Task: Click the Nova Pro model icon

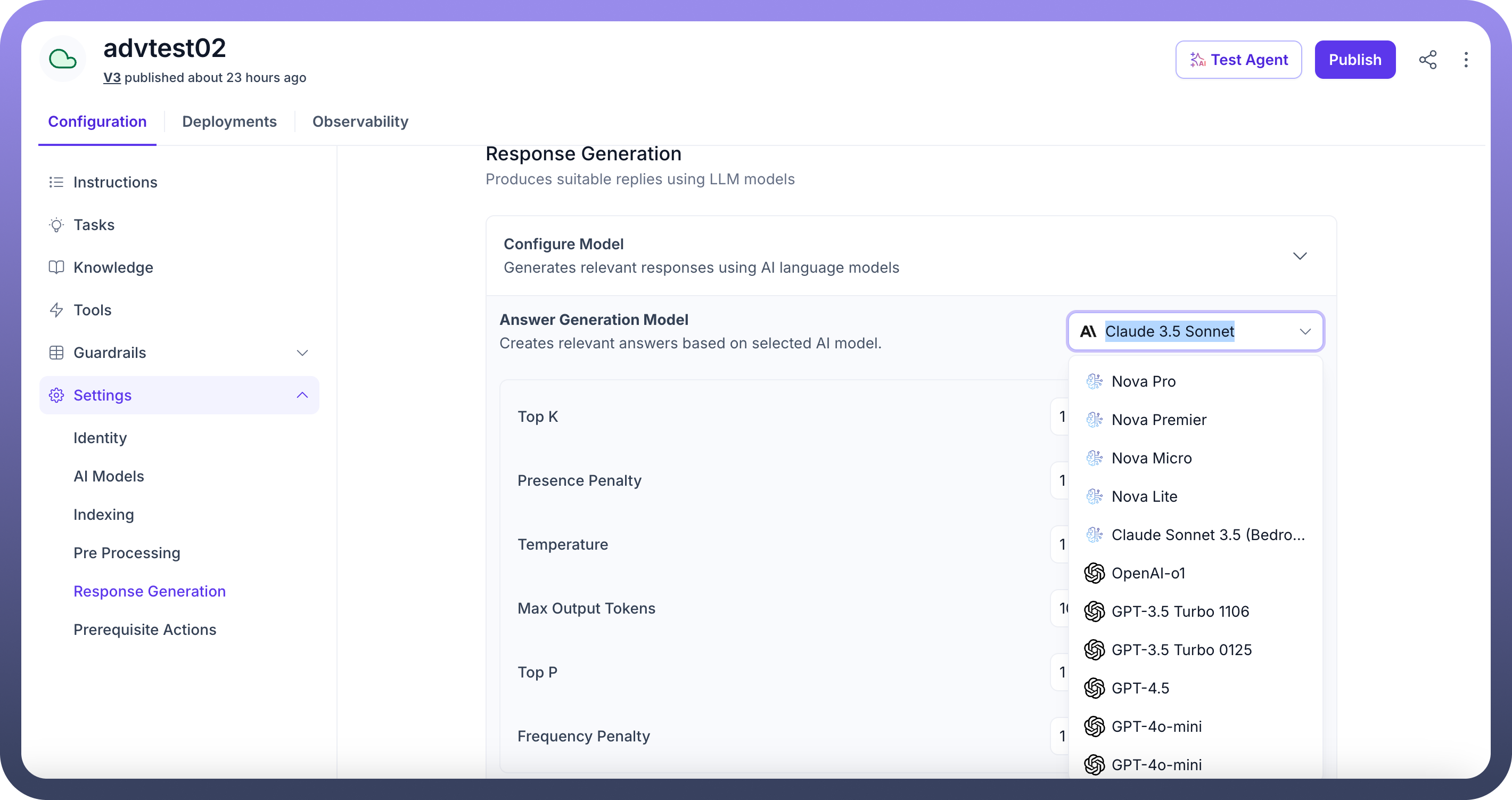Action: pyautogui.click(x=1094, y=381)
